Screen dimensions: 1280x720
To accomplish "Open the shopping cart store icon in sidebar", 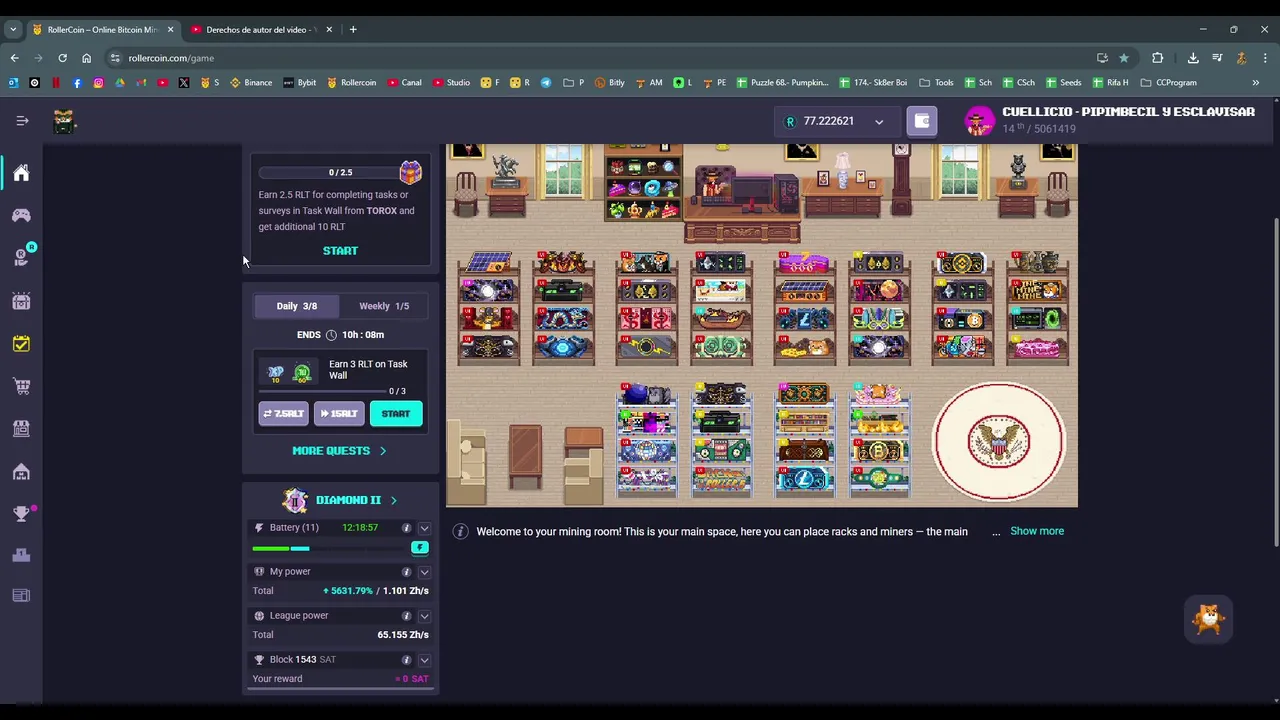I will click(x=21, y=386).
